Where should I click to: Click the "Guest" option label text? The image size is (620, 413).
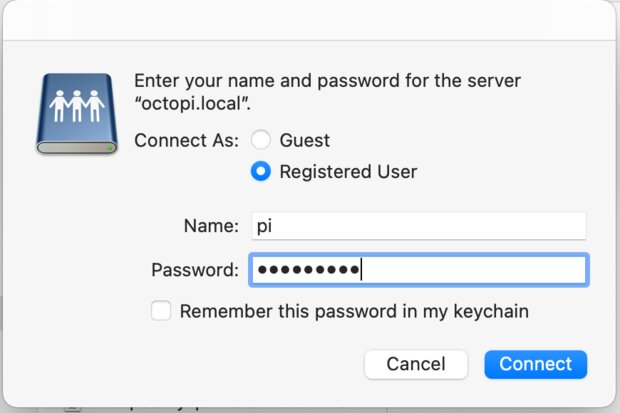point(304,140)
